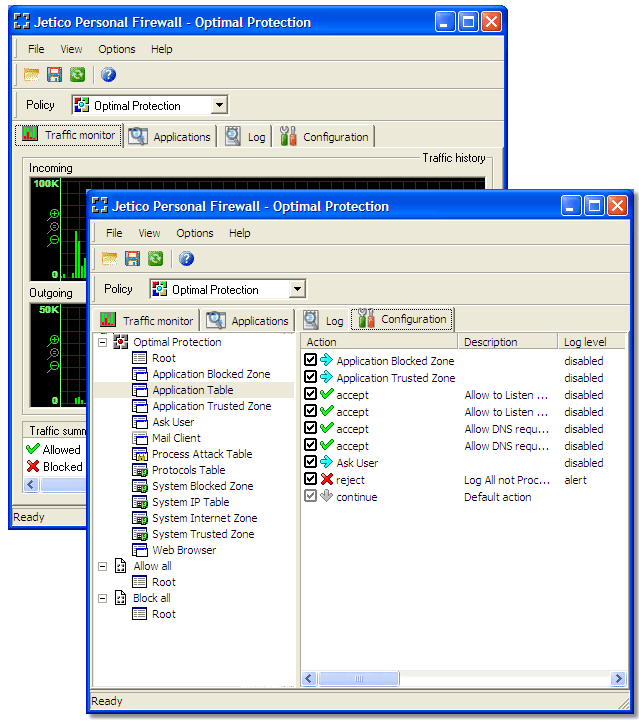Uncheck the reject rule checkbox

pyautogui.click(x=311, y=479)
